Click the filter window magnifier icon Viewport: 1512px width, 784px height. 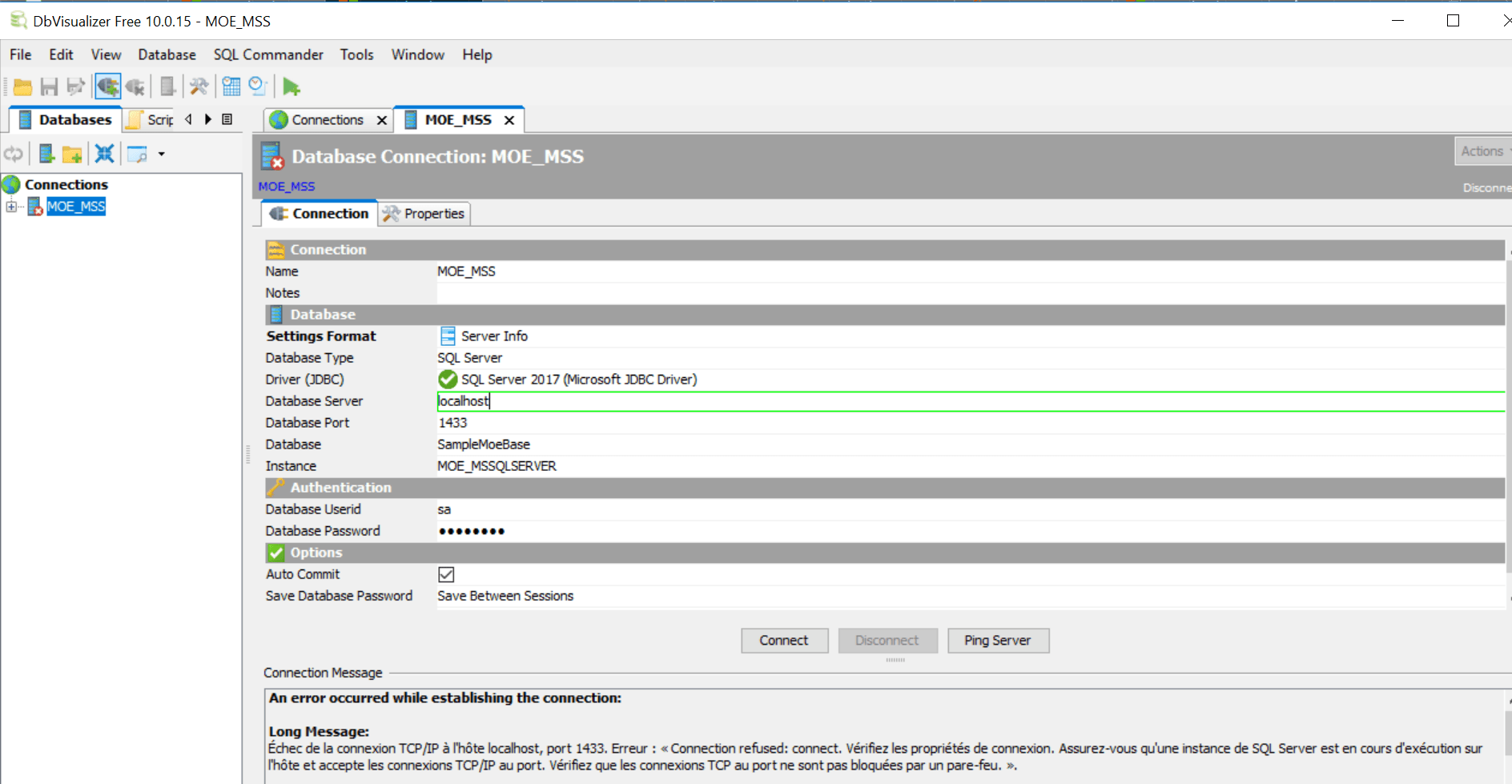coord(138,154)
